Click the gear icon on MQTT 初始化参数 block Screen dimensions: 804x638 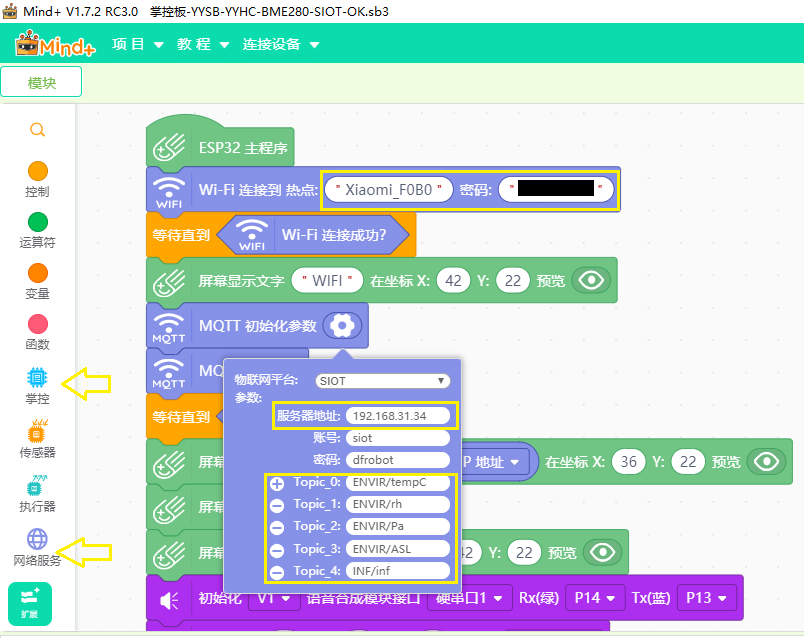pos(343,326)
